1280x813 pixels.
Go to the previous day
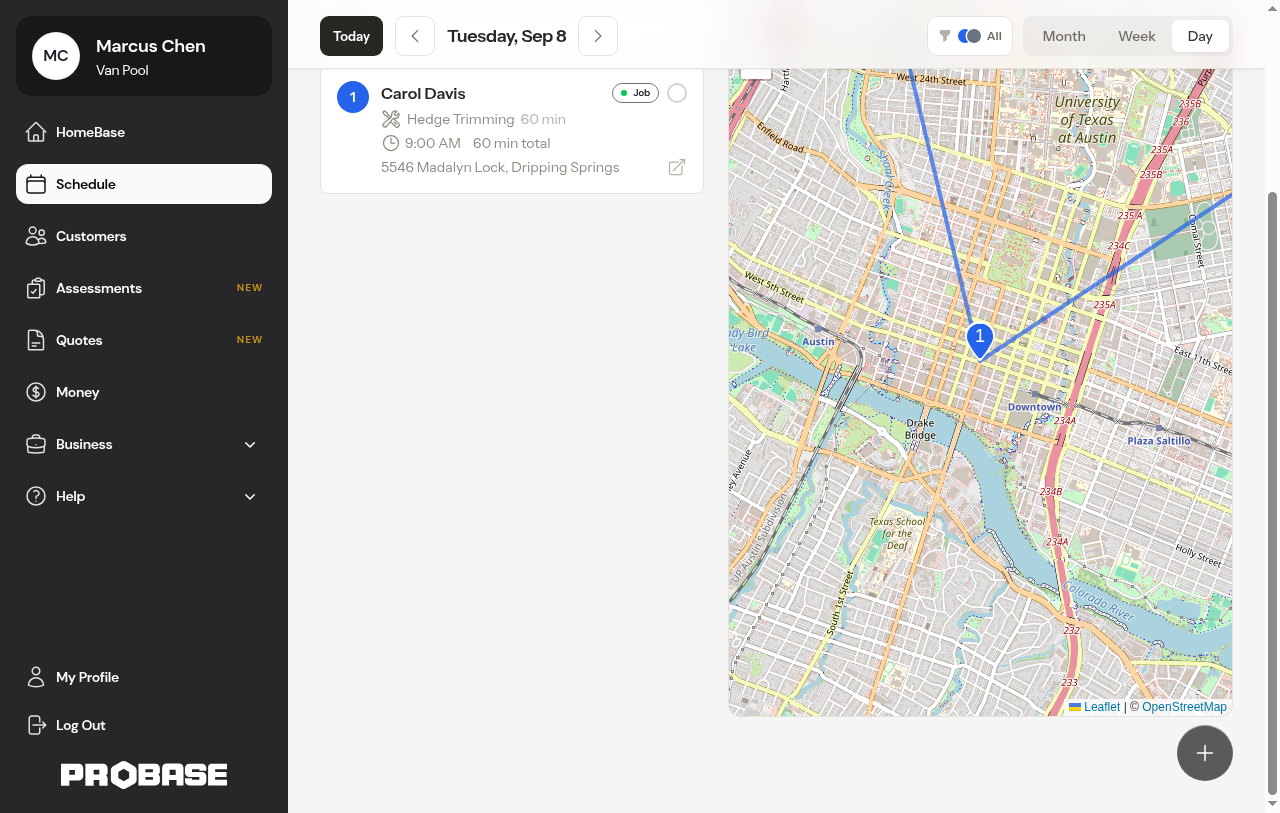click(x=415, y=36)
